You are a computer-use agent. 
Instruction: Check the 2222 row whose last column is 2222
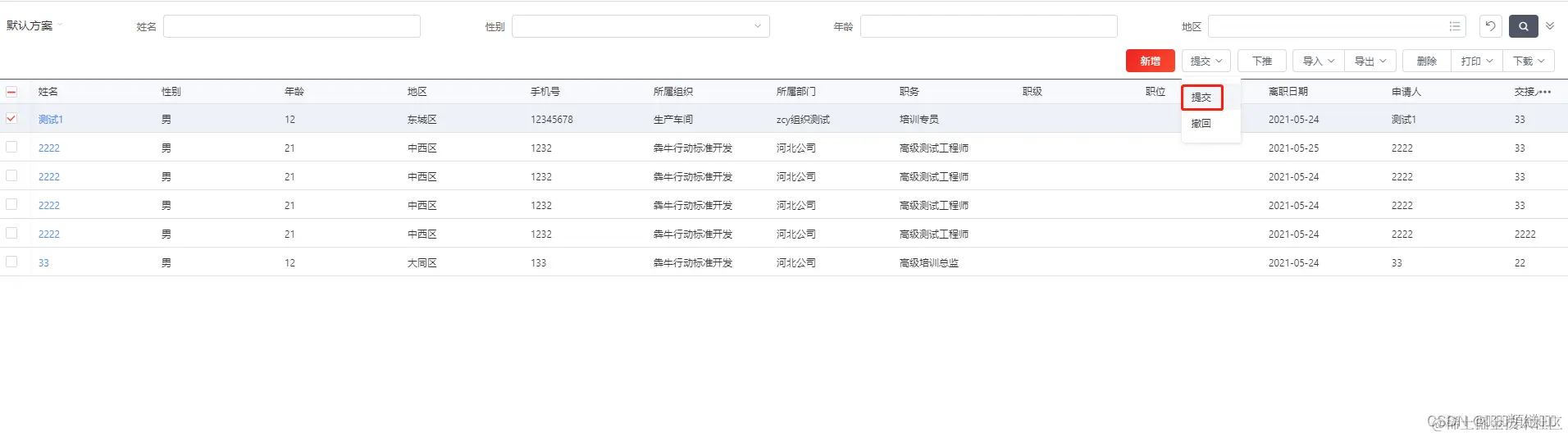11,233
